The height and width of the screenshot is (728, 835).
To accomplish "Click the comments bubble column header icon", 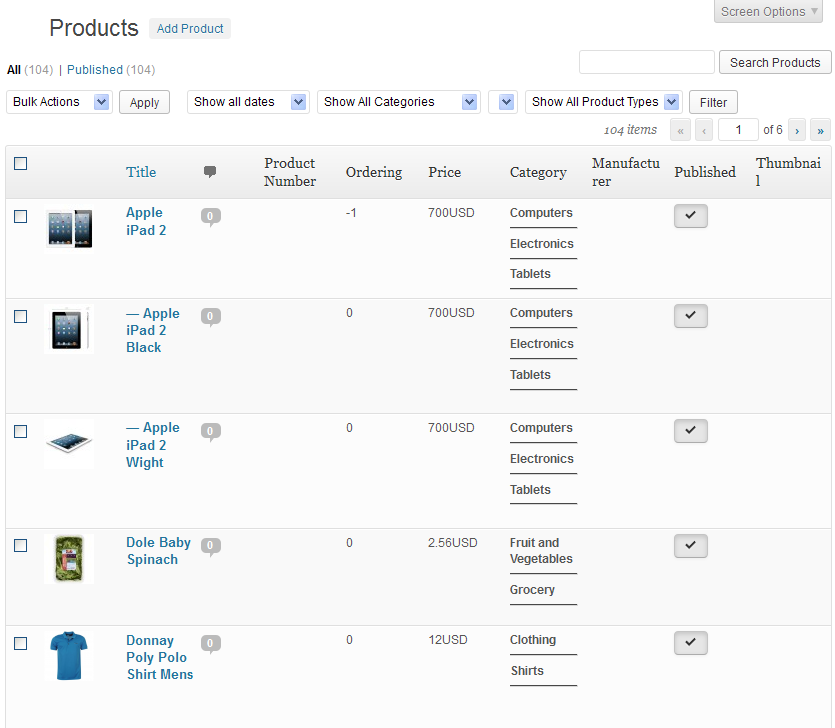I will [x=210, y=172].
